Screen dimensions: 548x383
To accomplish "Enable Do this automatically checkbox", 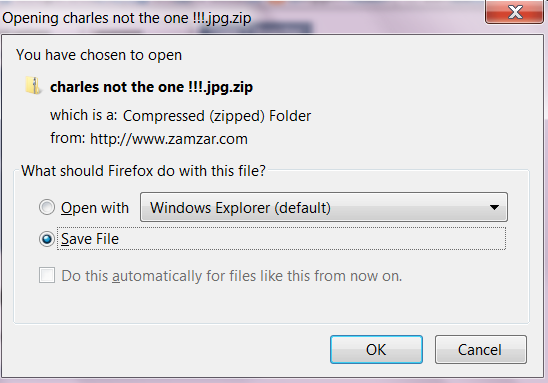I will tap(47, 275).
